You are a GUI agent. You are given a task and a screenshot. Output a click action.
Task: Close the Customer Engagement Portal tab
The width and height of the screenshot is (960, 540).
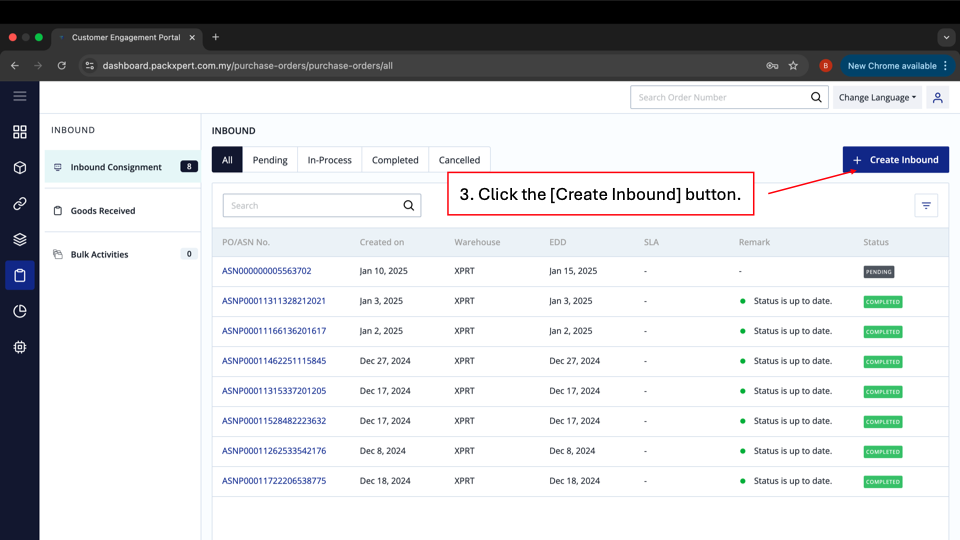point(192,37)
